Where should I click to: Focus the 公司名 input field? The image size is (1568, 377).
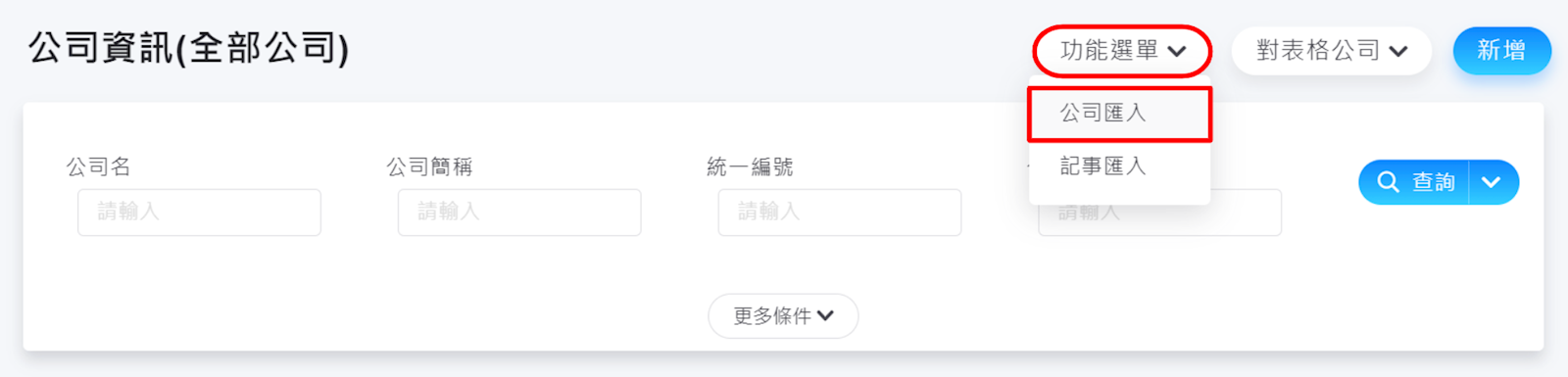point(199,212)
